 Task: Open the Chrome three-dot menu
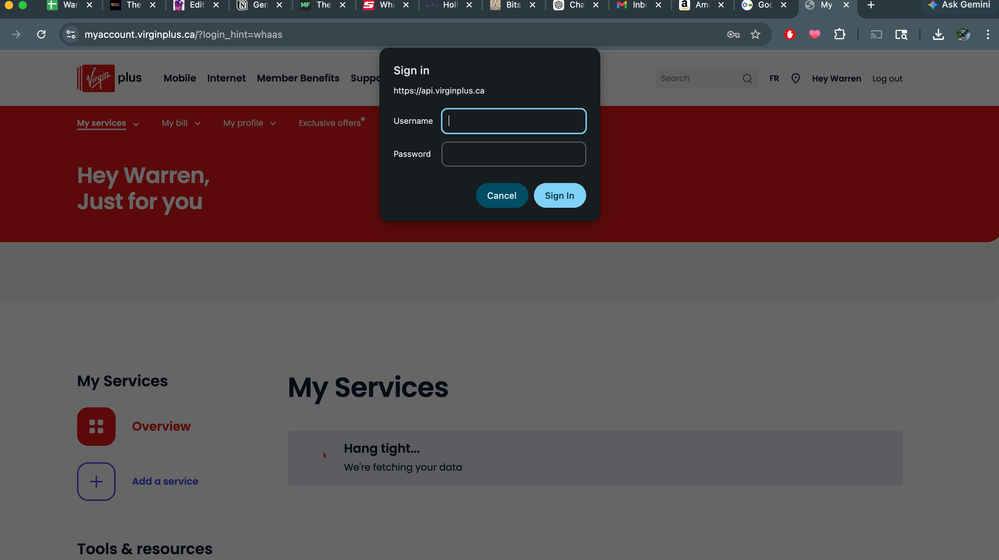(988, 34)
